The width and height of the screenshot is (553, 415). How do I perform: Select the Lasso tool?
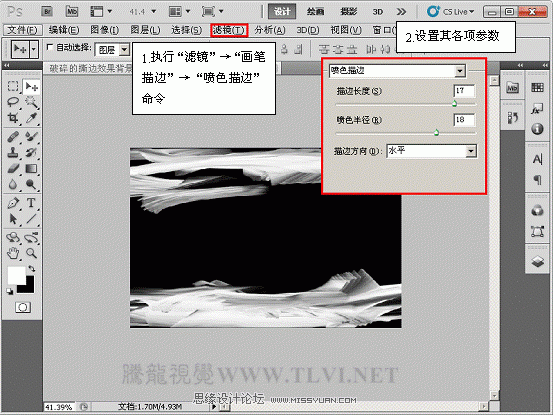click(13, 102)
